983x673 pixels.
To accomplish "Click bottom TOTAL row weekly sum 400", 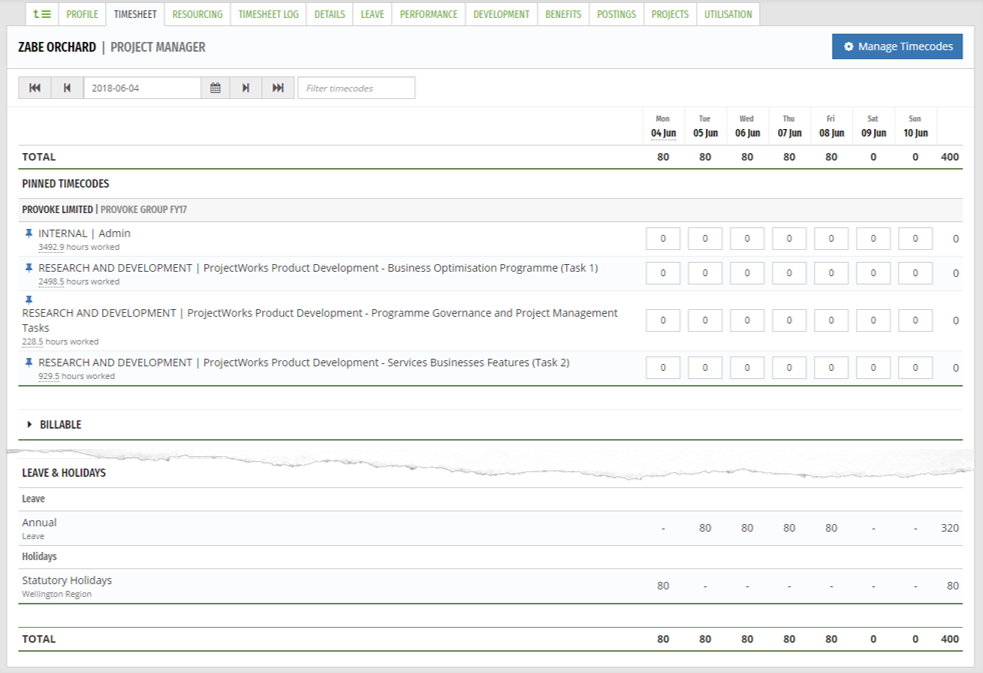I will 950,639.
